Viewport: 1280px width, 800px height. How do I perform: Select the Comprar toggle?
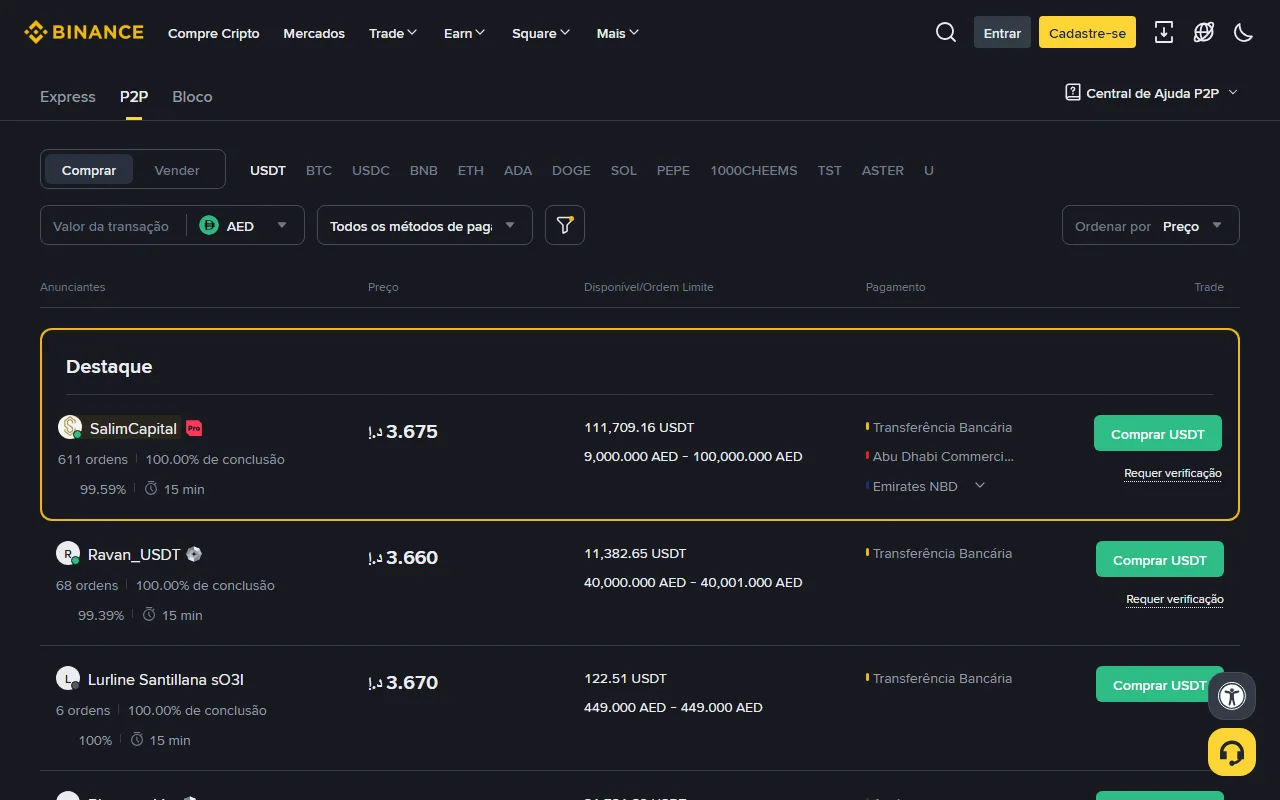89,170
